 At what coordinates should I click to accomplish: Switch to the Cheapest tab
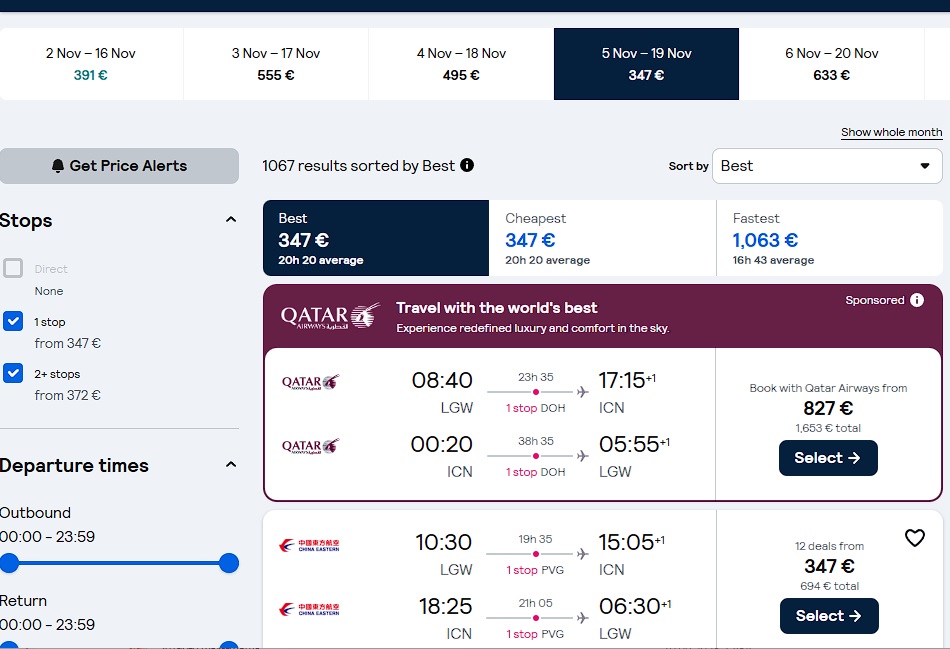[x=602, y=238]
